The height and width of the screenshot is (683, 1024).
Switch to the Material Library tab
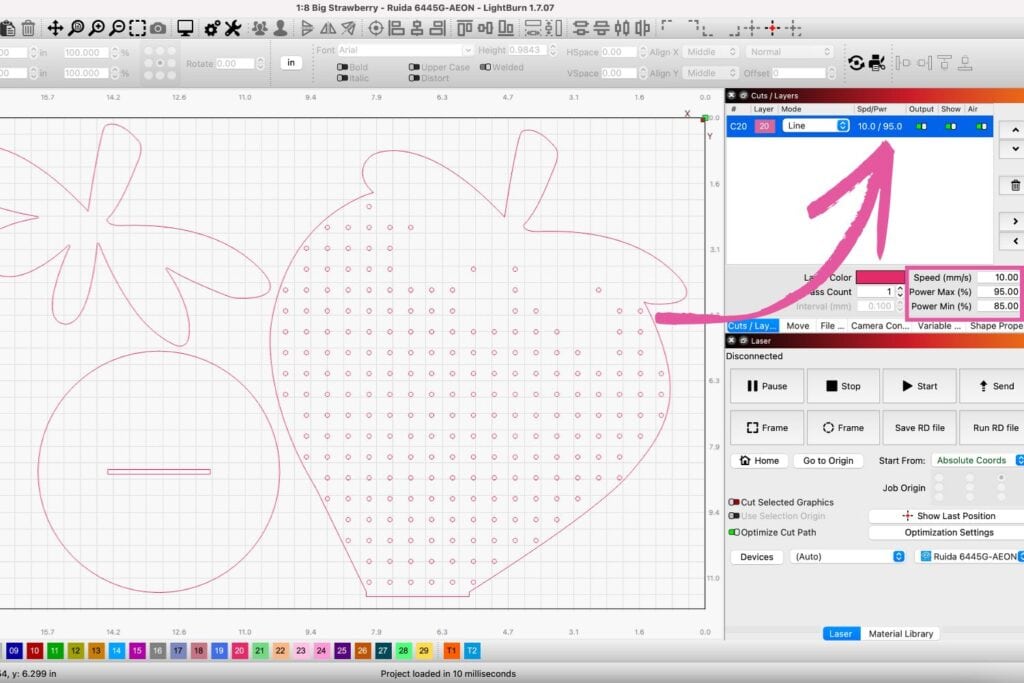click(x=901, y=633)
